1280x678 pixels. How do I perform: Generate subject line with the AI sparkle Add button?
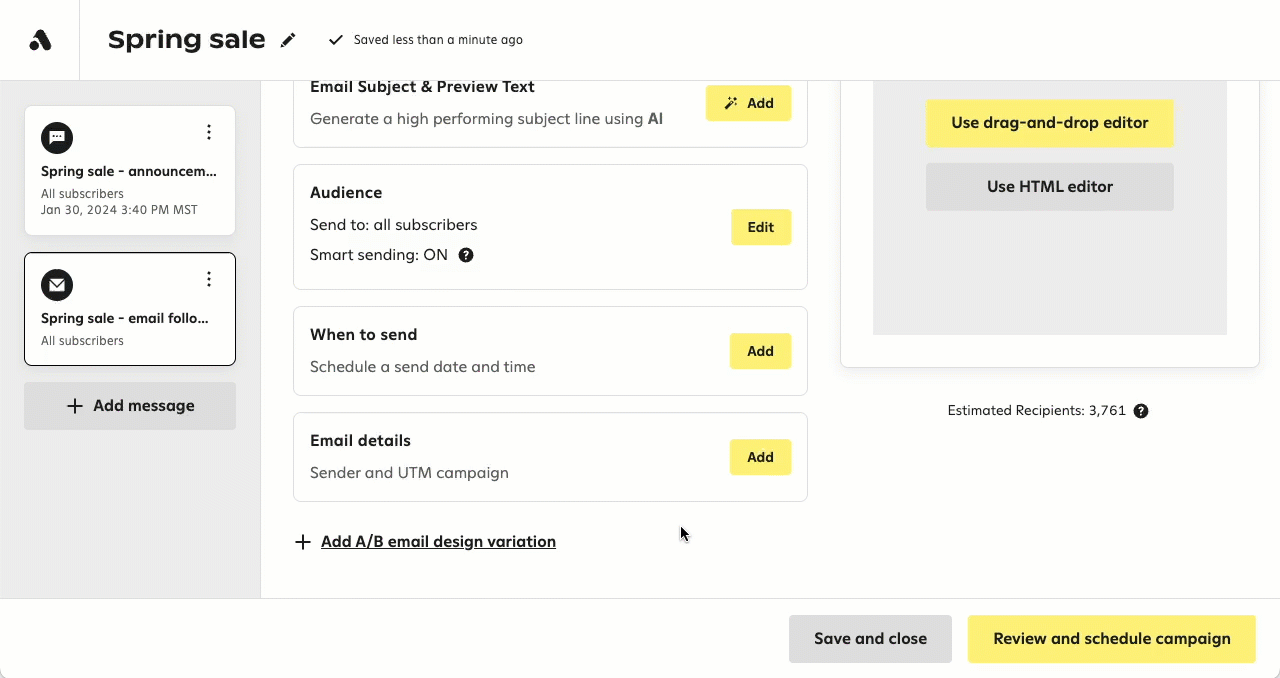[x=748, y=103]
